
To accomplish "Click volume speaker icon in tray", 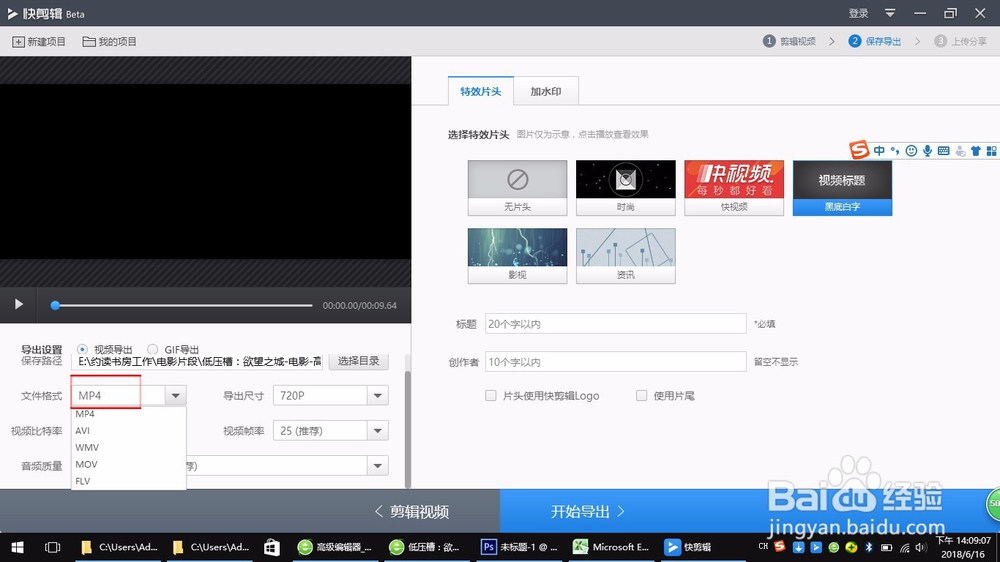I will pos(921,547).
